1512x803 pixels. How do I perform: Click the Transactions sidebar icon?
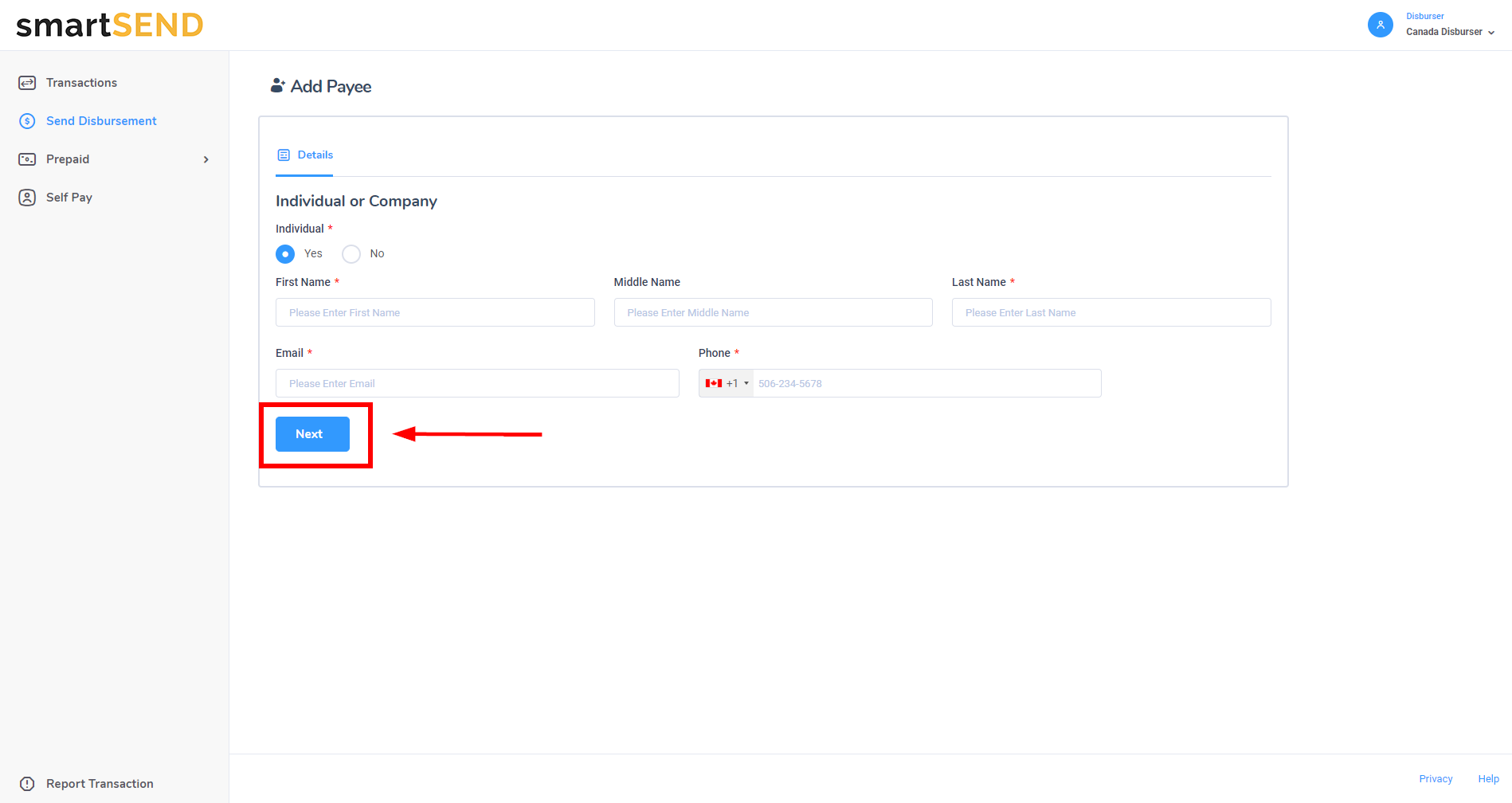27,83
